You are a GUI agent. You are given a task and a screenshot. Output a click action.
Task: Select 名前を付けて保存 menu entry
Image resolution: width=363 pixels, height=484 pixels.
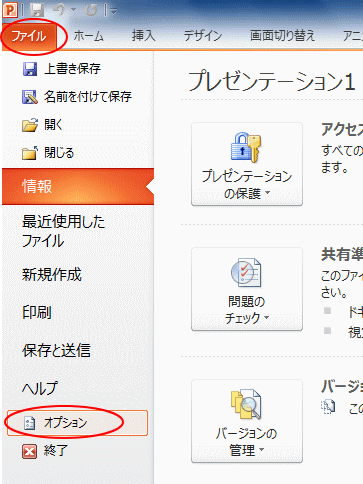point(88,97)
